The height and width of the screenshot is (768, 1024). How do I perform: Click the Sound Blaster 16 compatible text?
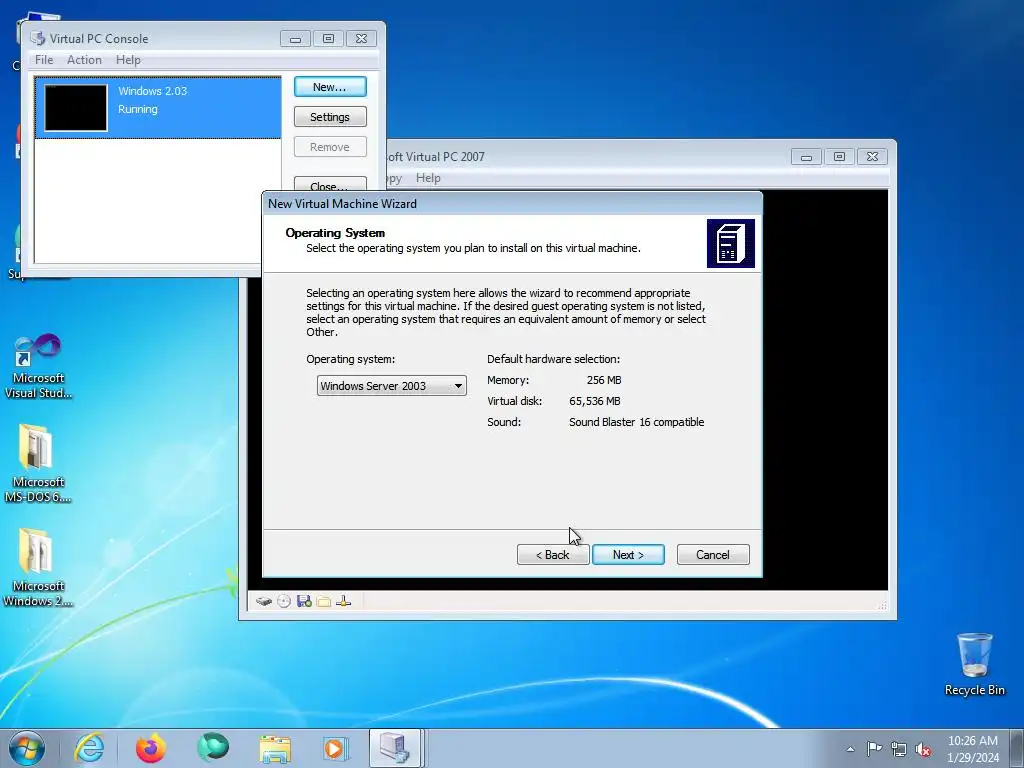(637, 422)
